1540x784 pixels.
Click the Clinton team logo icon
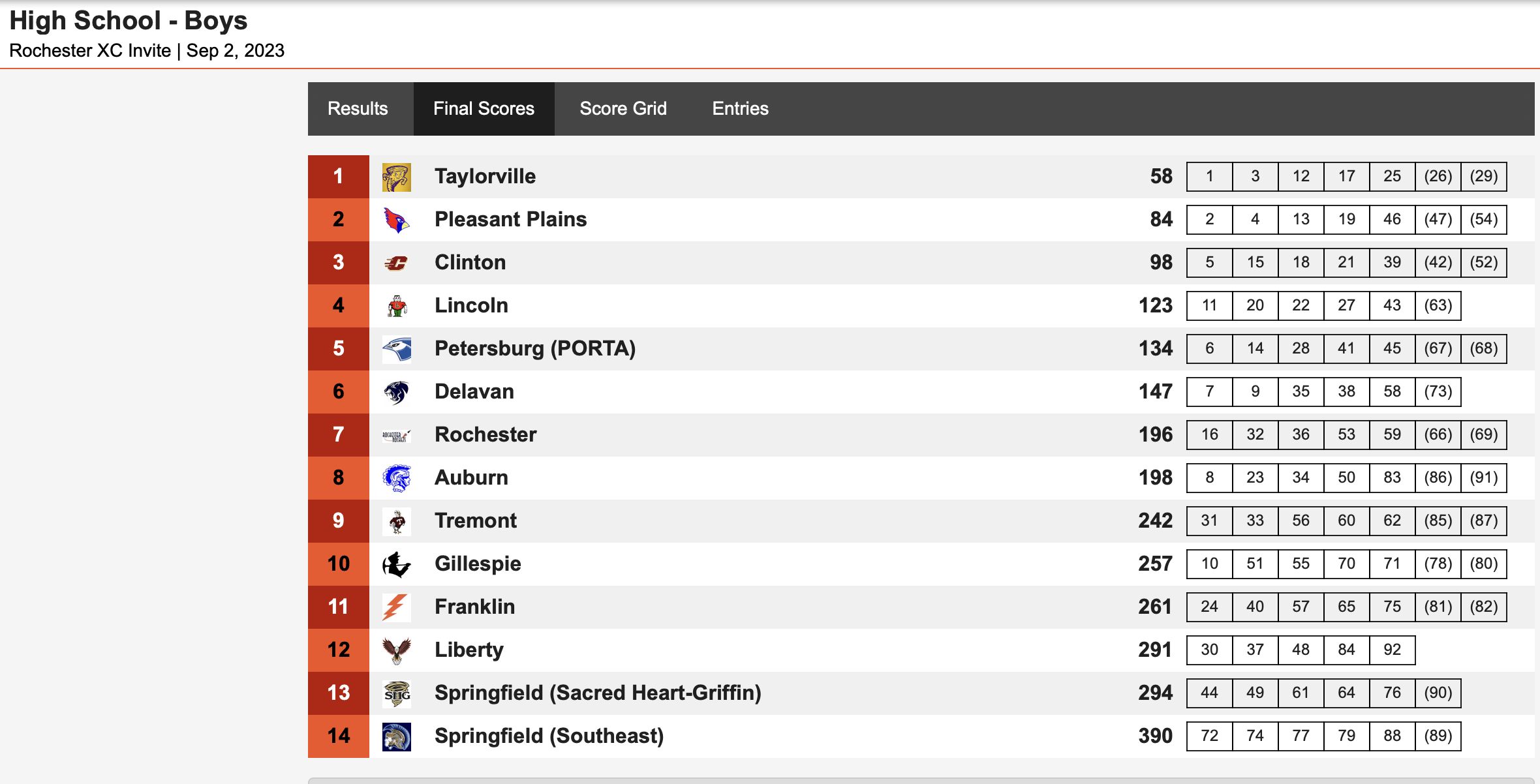coord(396,263)
